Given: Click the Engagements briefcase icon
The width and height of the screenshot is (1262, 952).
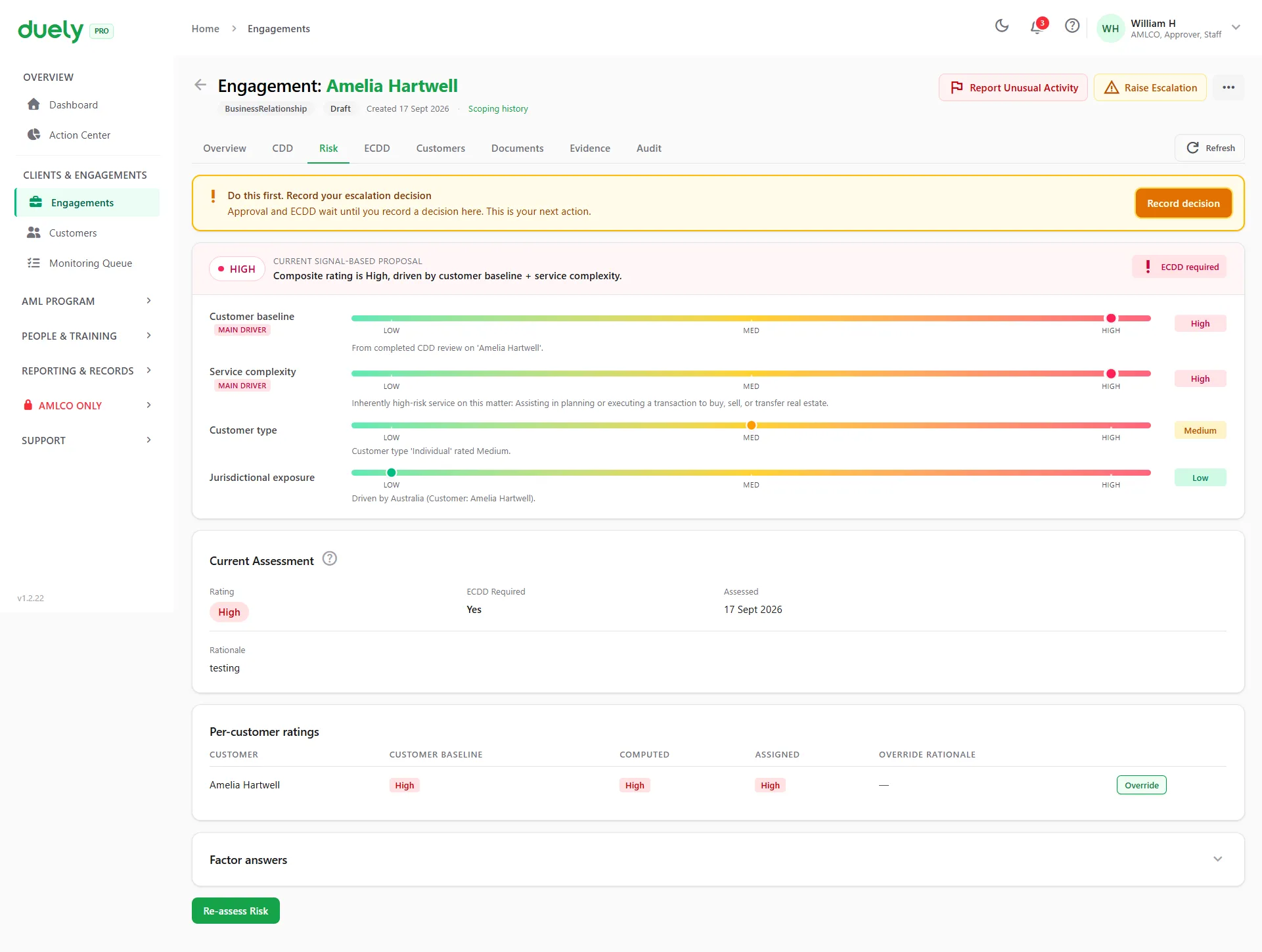Looking at the screenshot, I should tap(36, 202).
